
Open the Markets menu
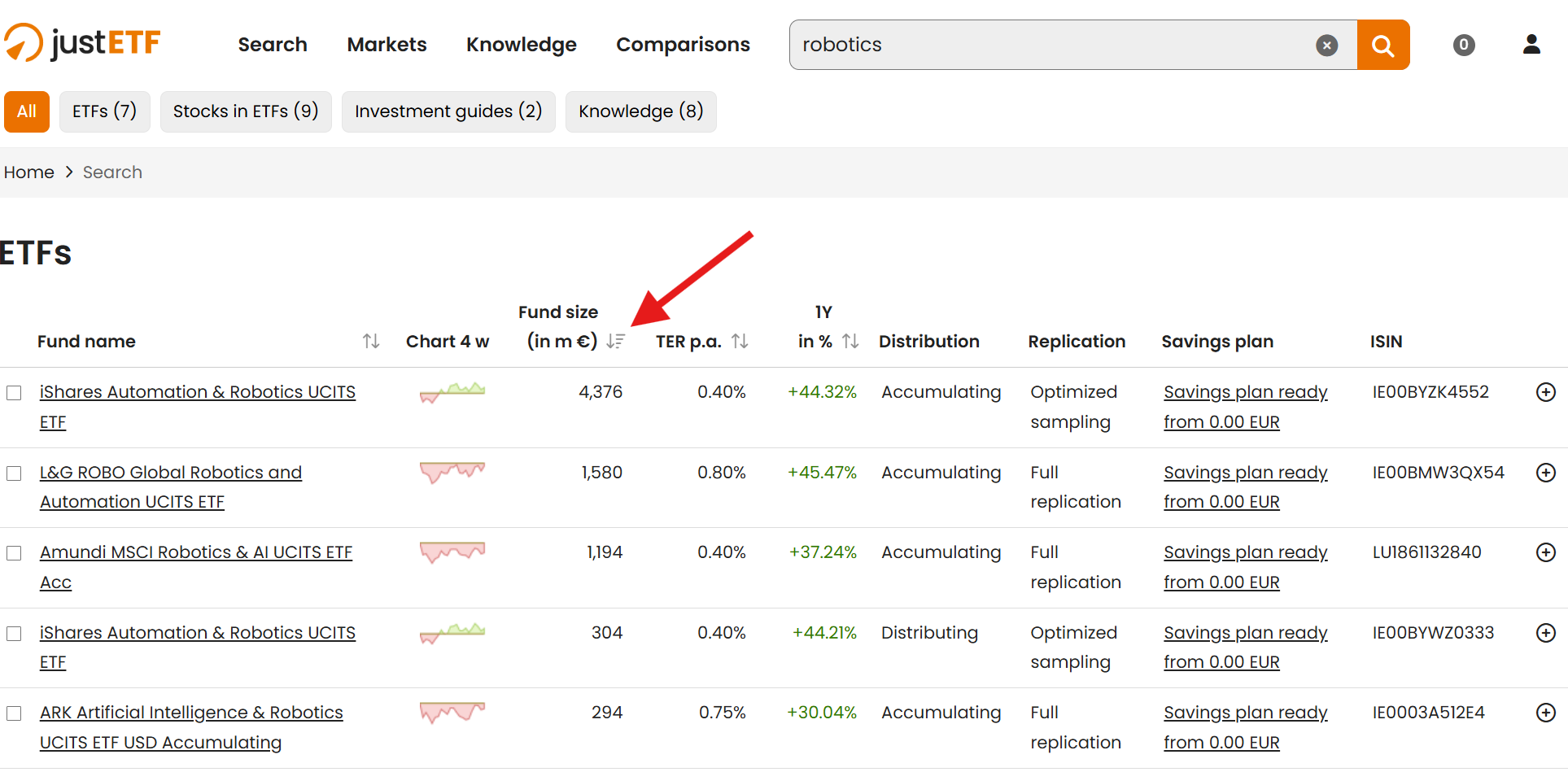pos(387,45)
